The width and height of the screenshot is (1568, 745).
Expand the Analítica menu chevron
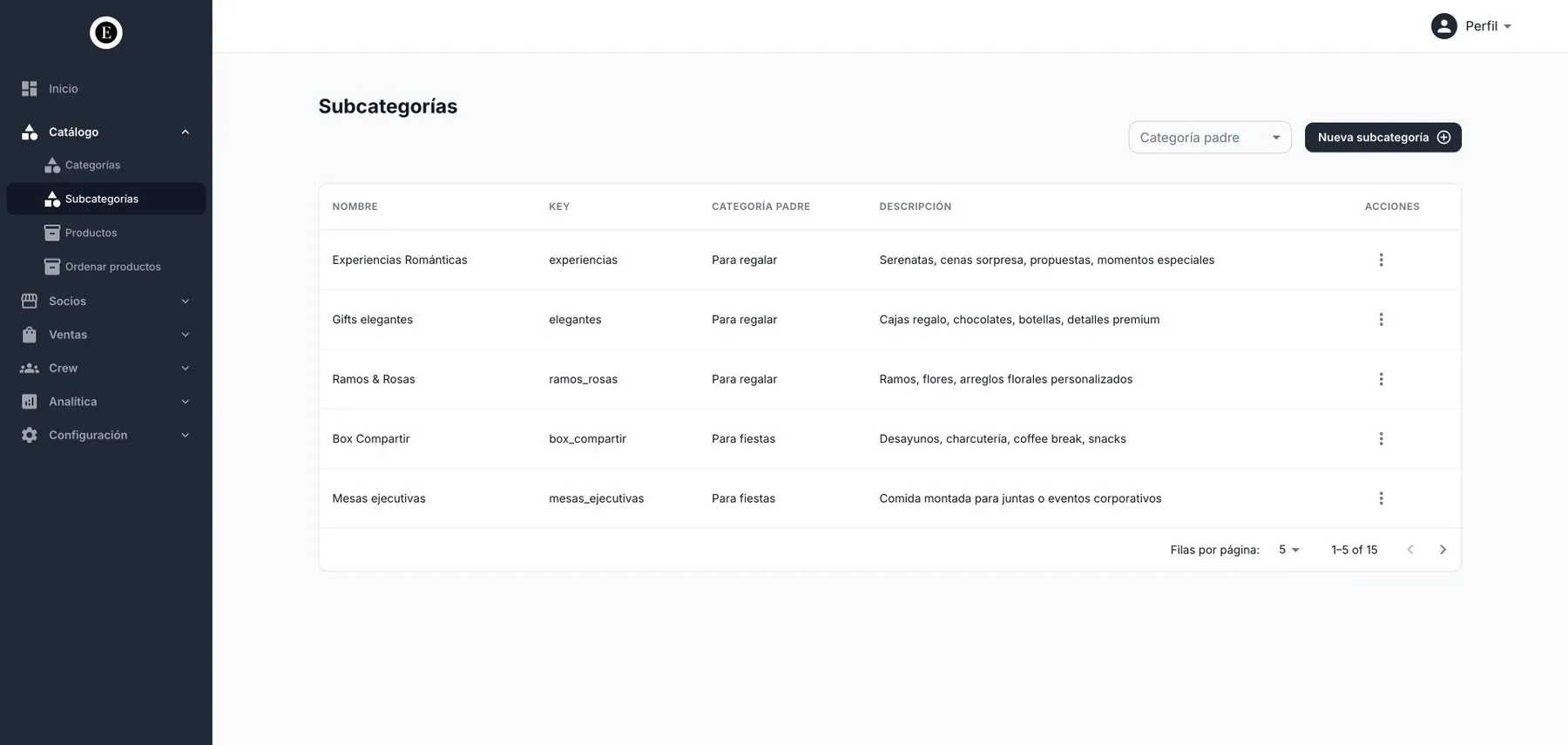point(186,402)
